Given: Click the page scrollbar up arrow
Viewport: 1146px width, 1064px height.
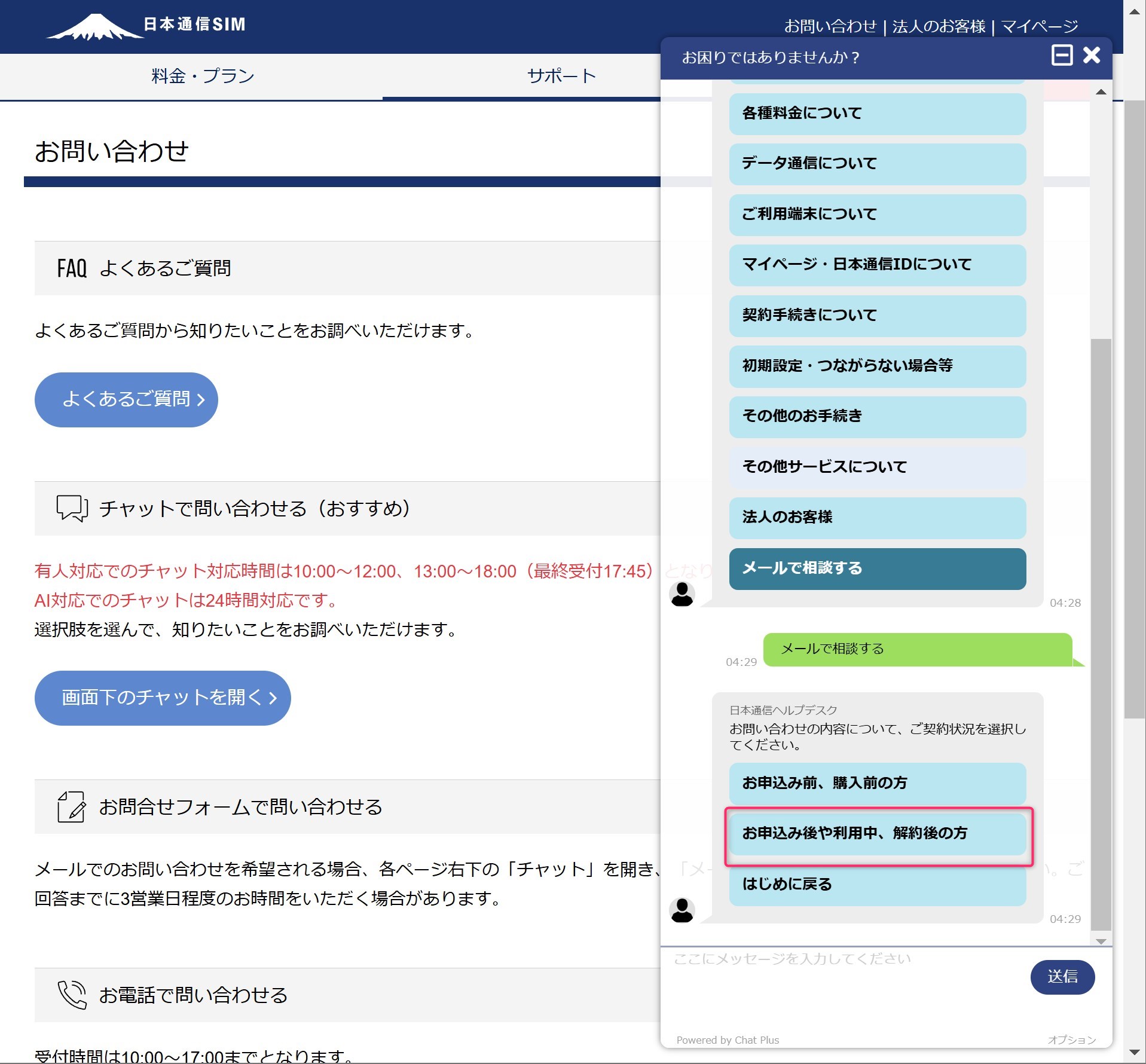Looking at the screenshot, I should 1135,11.
